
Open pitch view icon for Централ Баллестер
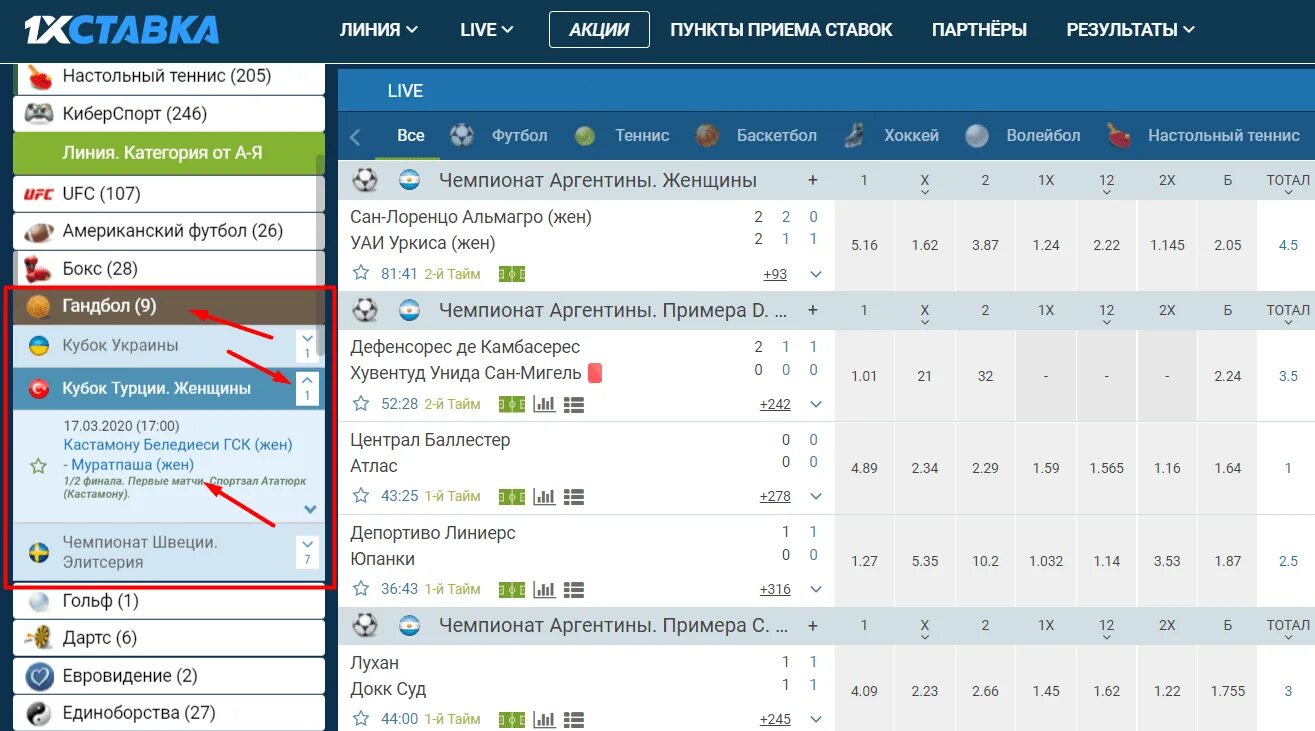[512, 496]
